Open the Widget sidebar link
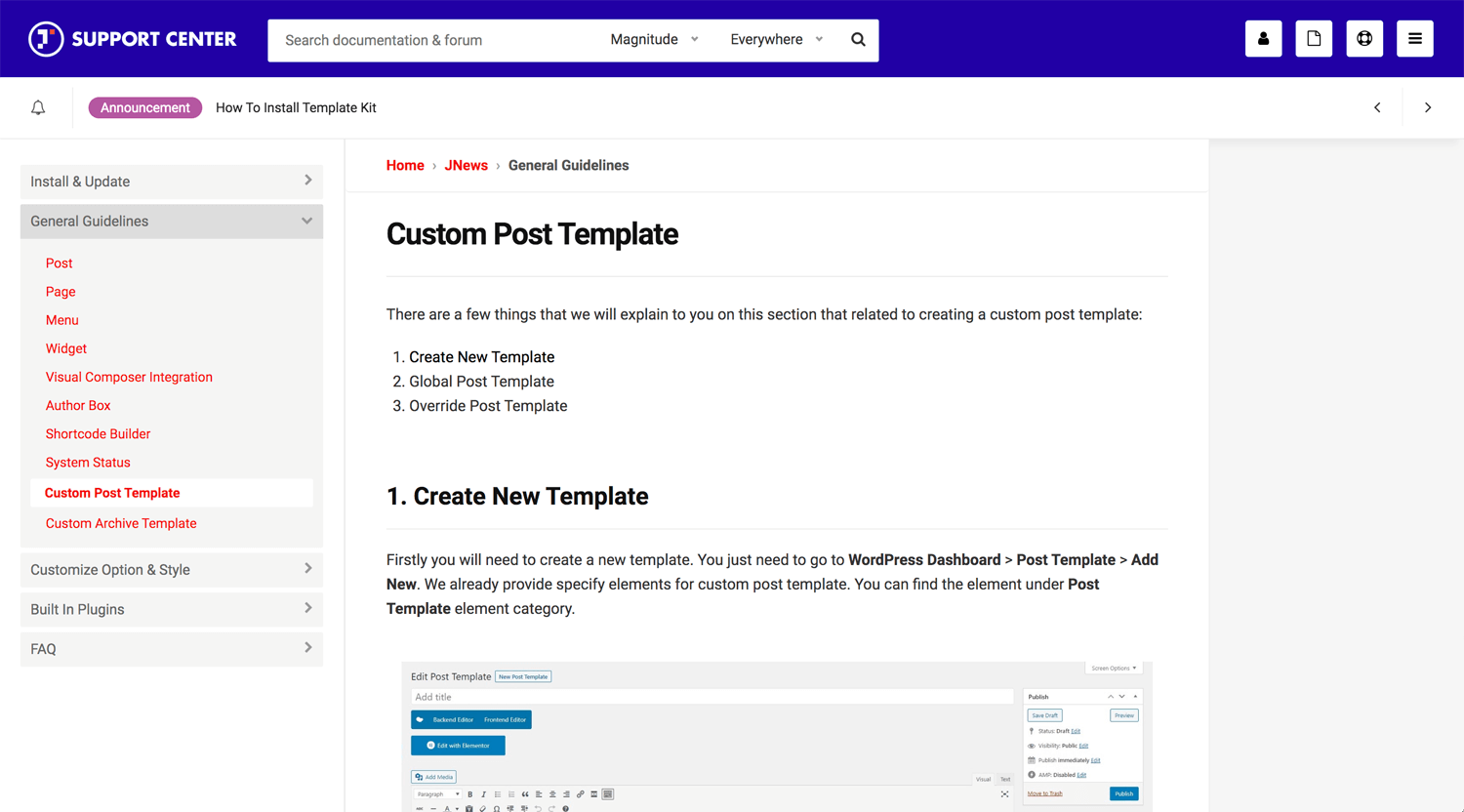Screen dimensions: 1464x812 [66, 348]
